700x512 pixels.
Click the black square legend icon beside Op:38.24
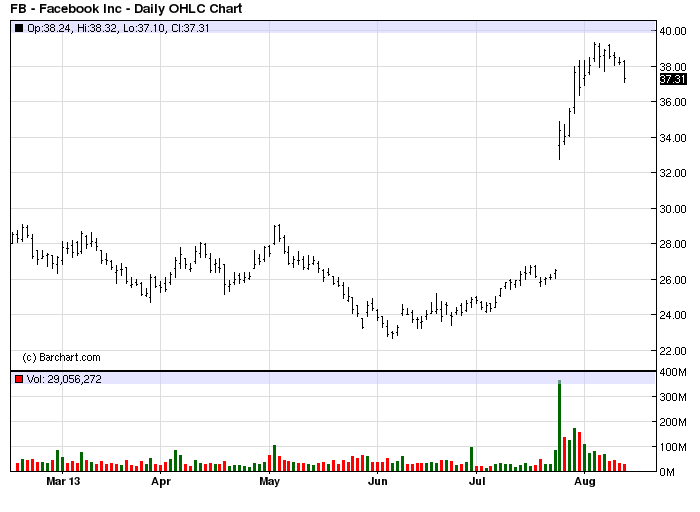(x=19, y=28)
